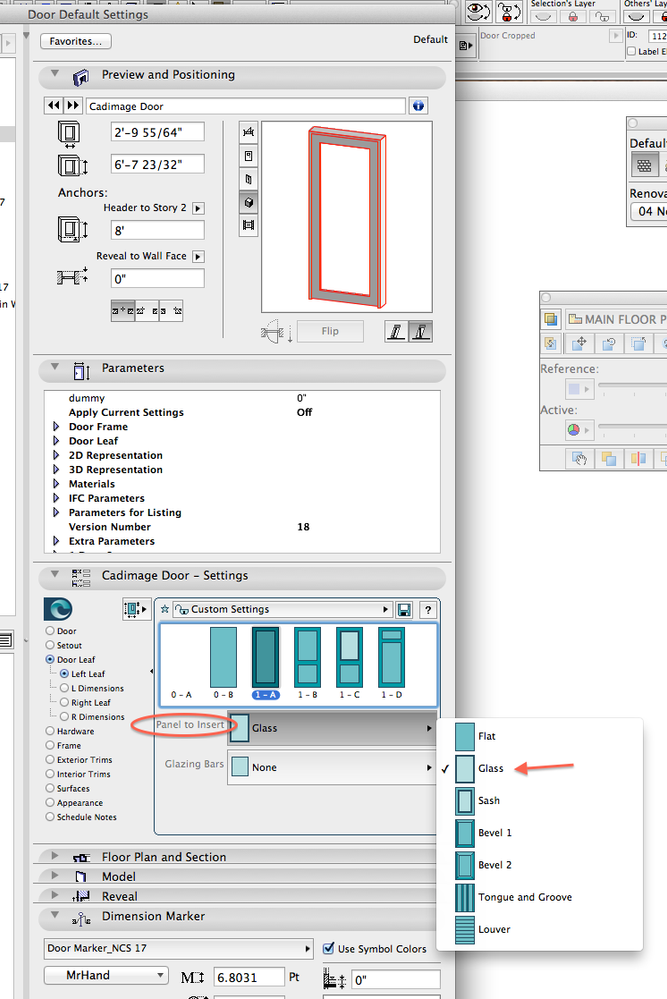Click the next library part arrow button
This screenshot has width=667, height=999.
73,106
